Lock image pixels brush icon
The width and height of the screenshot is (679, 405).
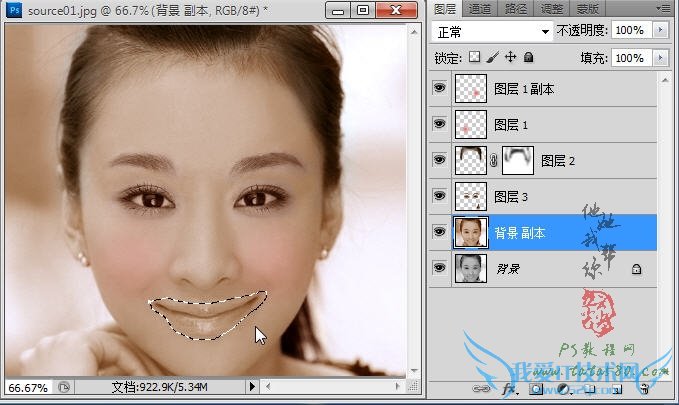click(x=492, y=57)
